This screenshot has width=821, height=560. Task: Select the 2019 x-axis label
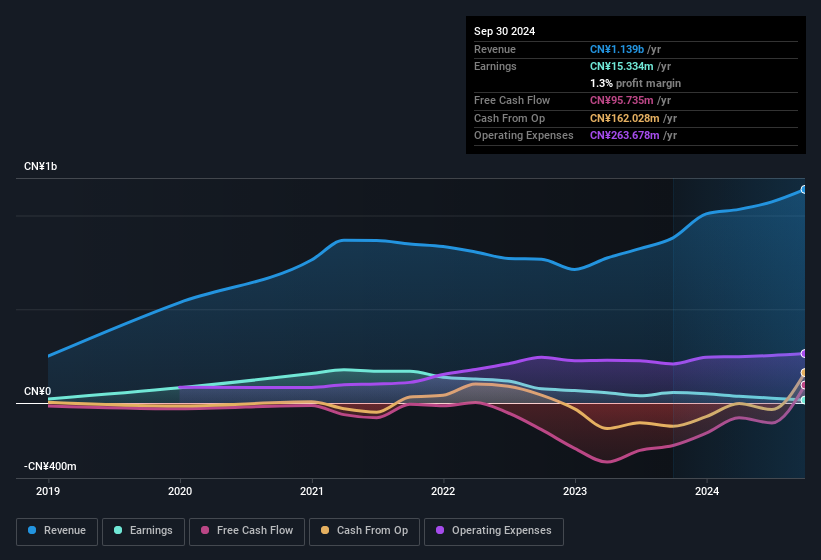pyautogui.click(x=48, y=491)
